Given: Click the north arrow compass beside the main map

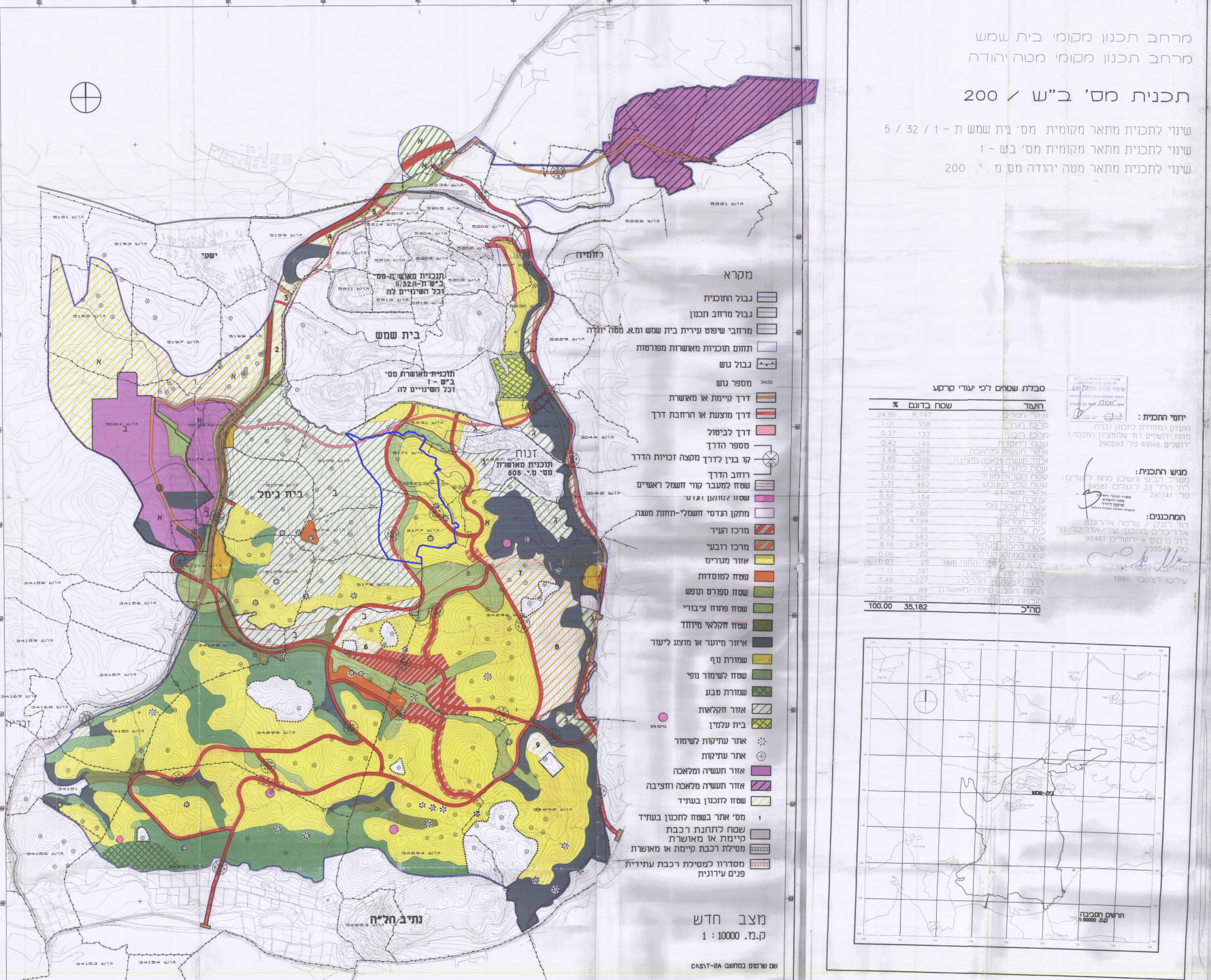Looking at the screenshot, I should point(86,98).
